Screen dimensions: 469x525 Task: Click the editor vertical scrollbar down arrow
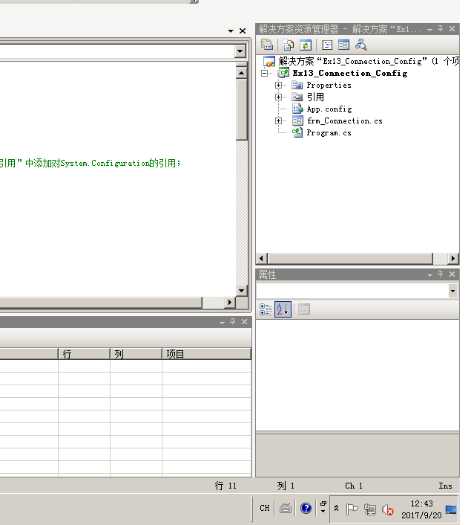(241, 290)
